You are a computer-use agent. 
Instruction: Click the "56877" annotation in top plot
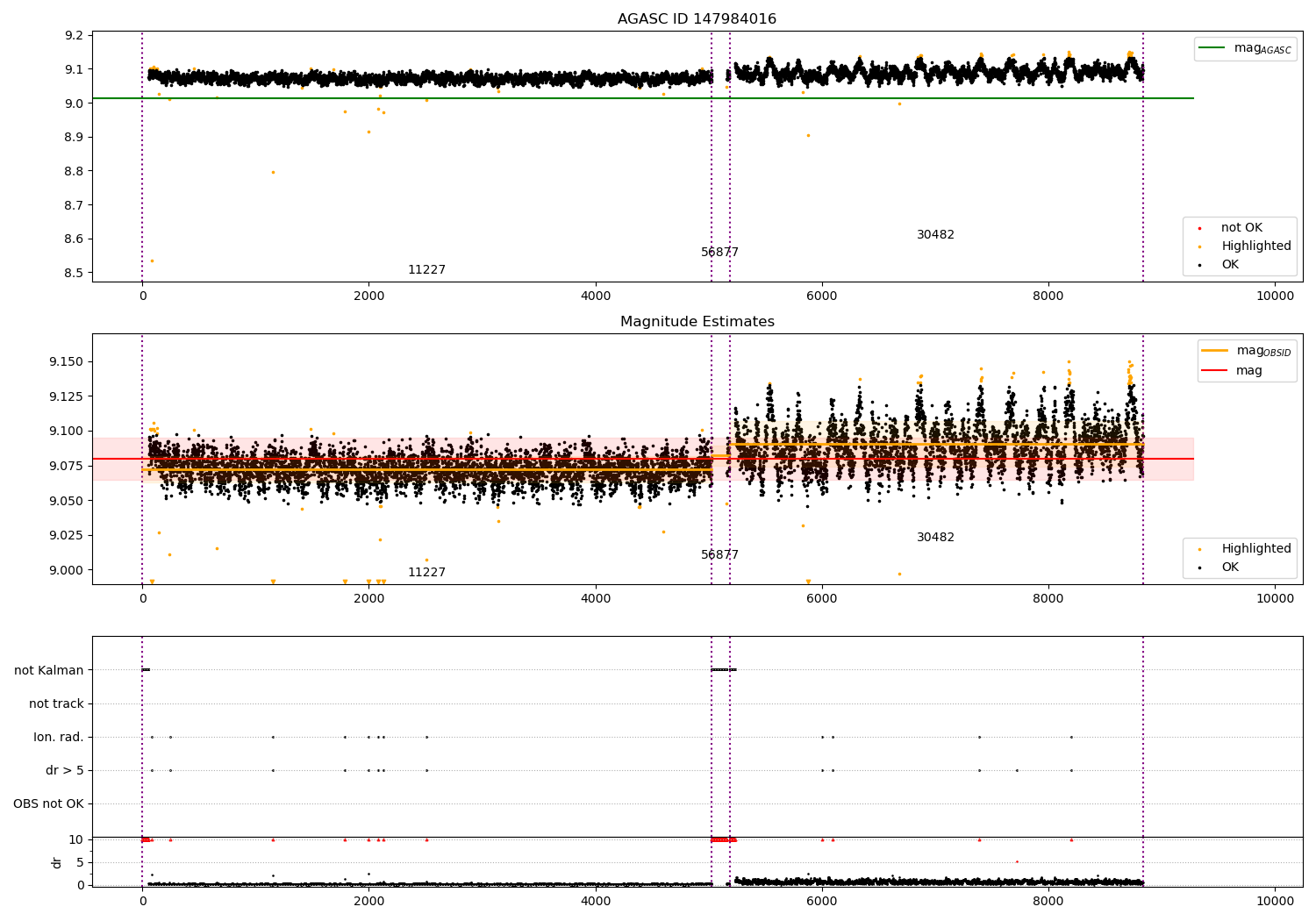pyautogui.click(x=719, y=253)
